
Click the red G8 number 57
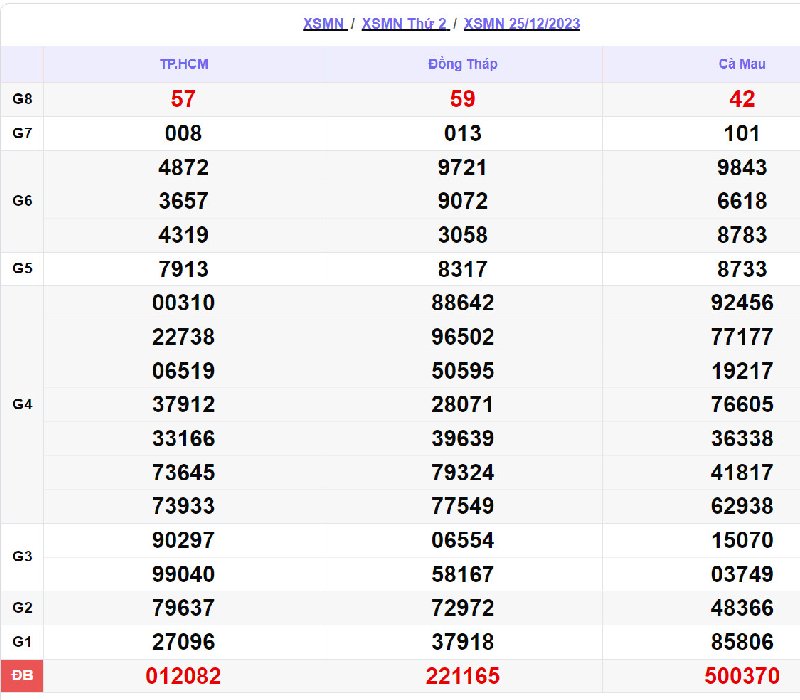pyautogui.click(x=183, y=99)
